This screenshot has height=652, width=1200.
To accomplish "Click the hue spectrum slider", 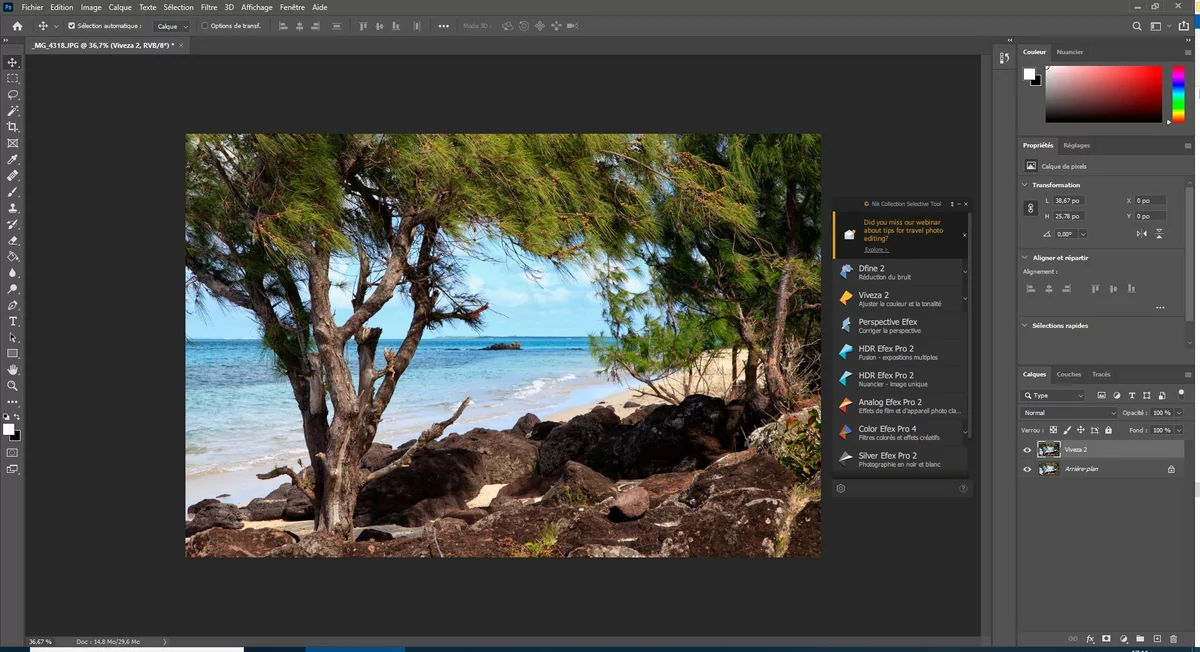I will click(1178, 94).
